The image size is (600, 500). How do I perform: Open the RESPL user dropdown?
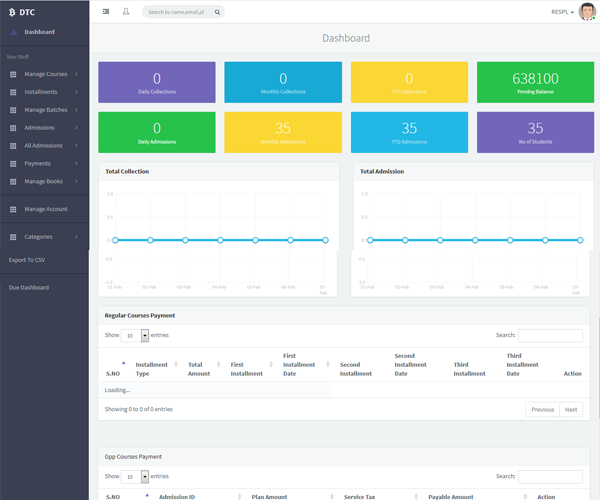coord(563,12)
